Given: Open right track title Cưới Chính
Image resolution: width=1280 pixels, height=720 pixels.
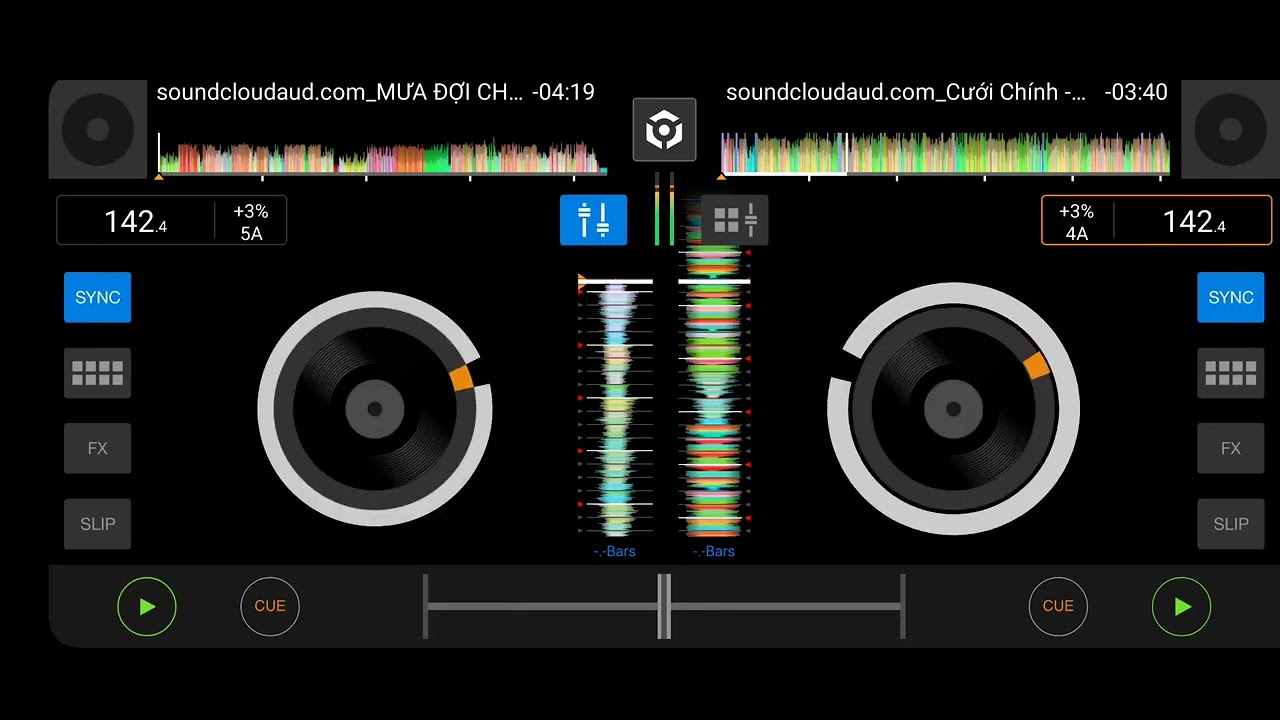Looking at the screenshot, I should point(906,93).
